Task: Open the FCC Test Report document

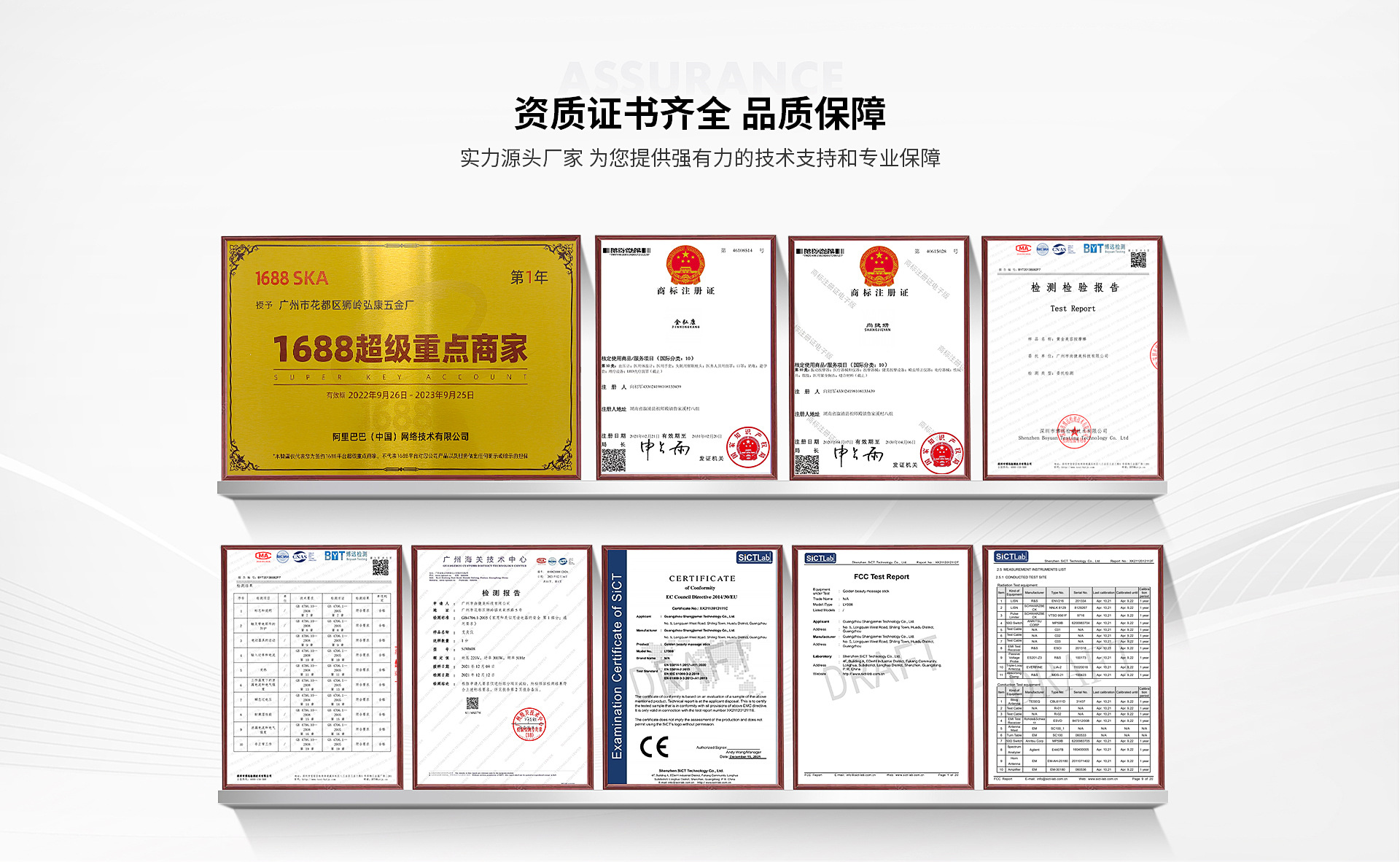Action: point(882,667)
